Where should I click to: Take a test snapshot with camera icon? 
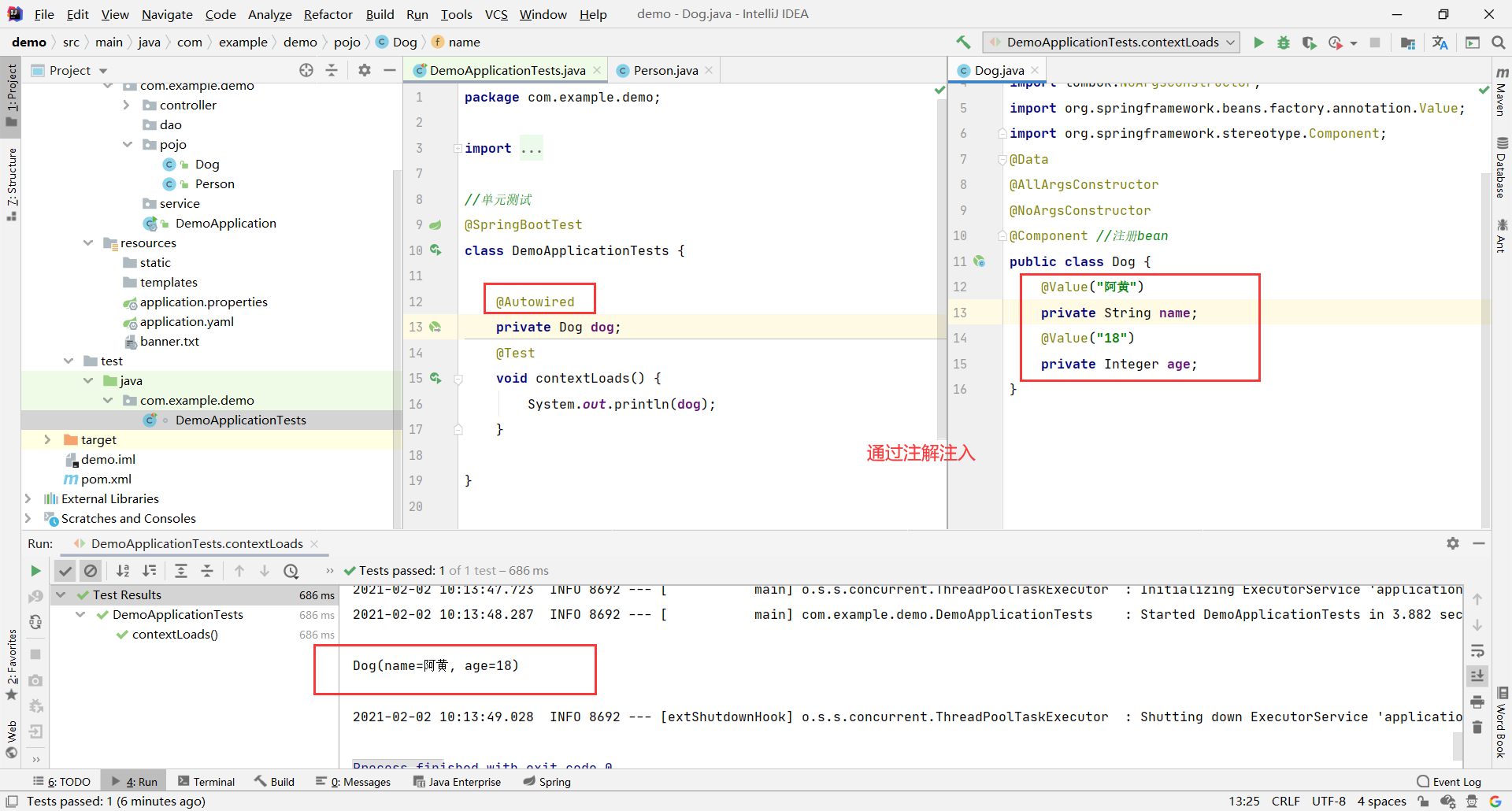click(x=35, y=680)
